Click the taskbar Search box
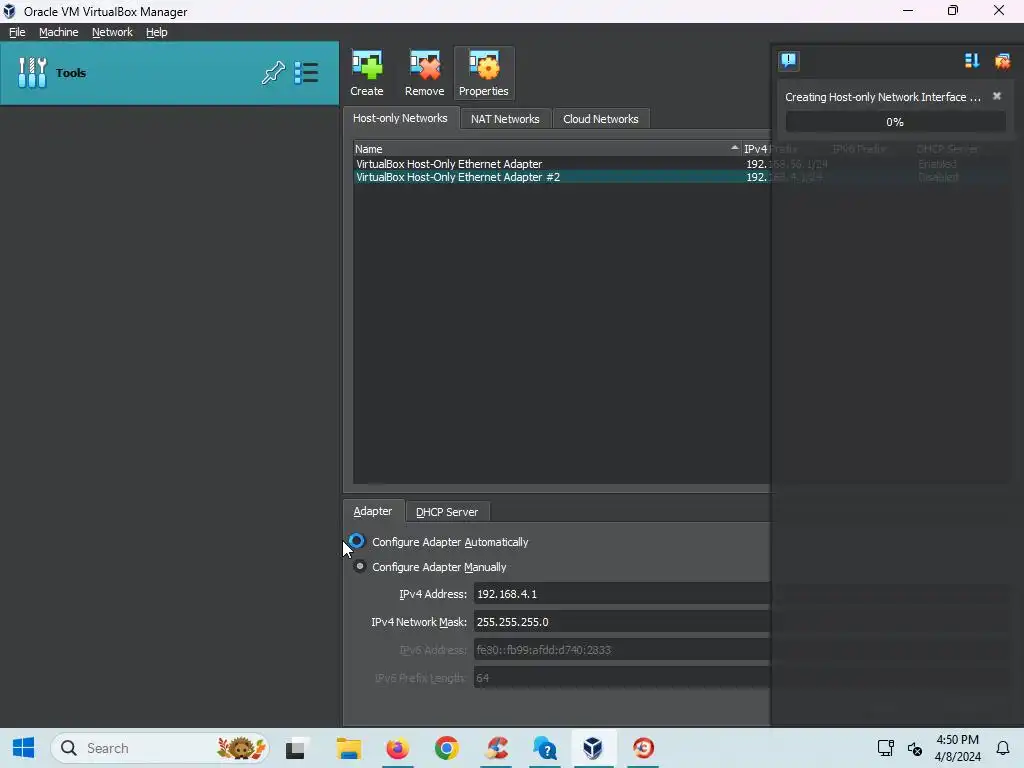Image resolution: width=1024 pixels, height=768 pixels. click(160, 748)
